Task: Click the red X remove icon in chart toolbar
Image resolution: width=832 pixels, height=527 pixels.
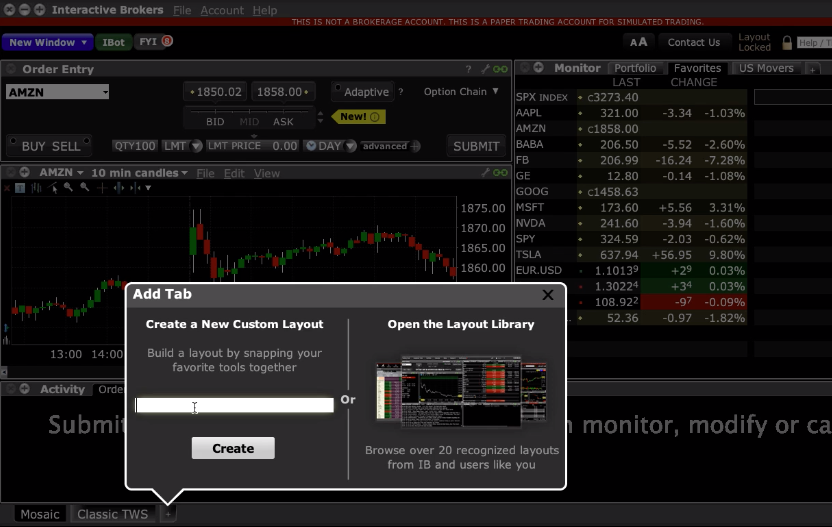Action: click(7, 188)
